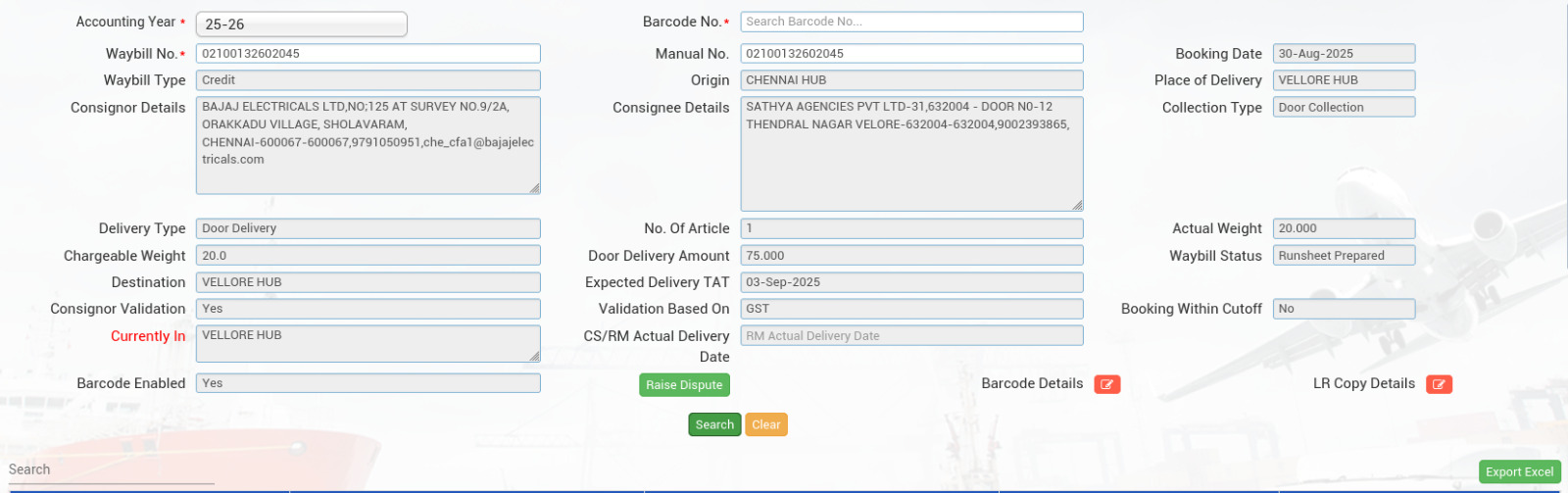This screenshot has height=493, width=1568.
Task: Click the green Search button
Action: point(714,424)
